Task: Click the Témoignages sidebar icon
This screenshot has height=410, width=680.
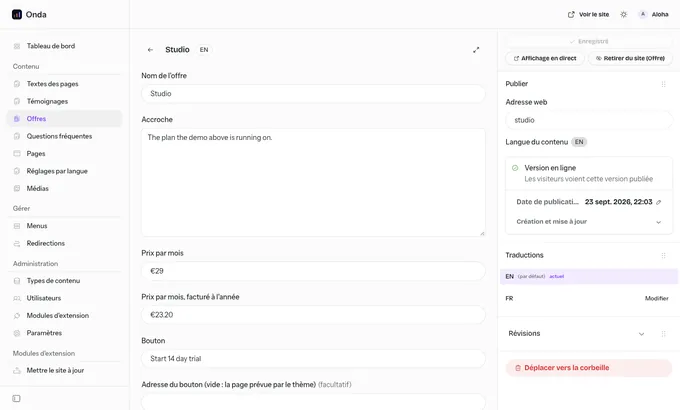Action: pyautogui.click(x=17, y=101)
